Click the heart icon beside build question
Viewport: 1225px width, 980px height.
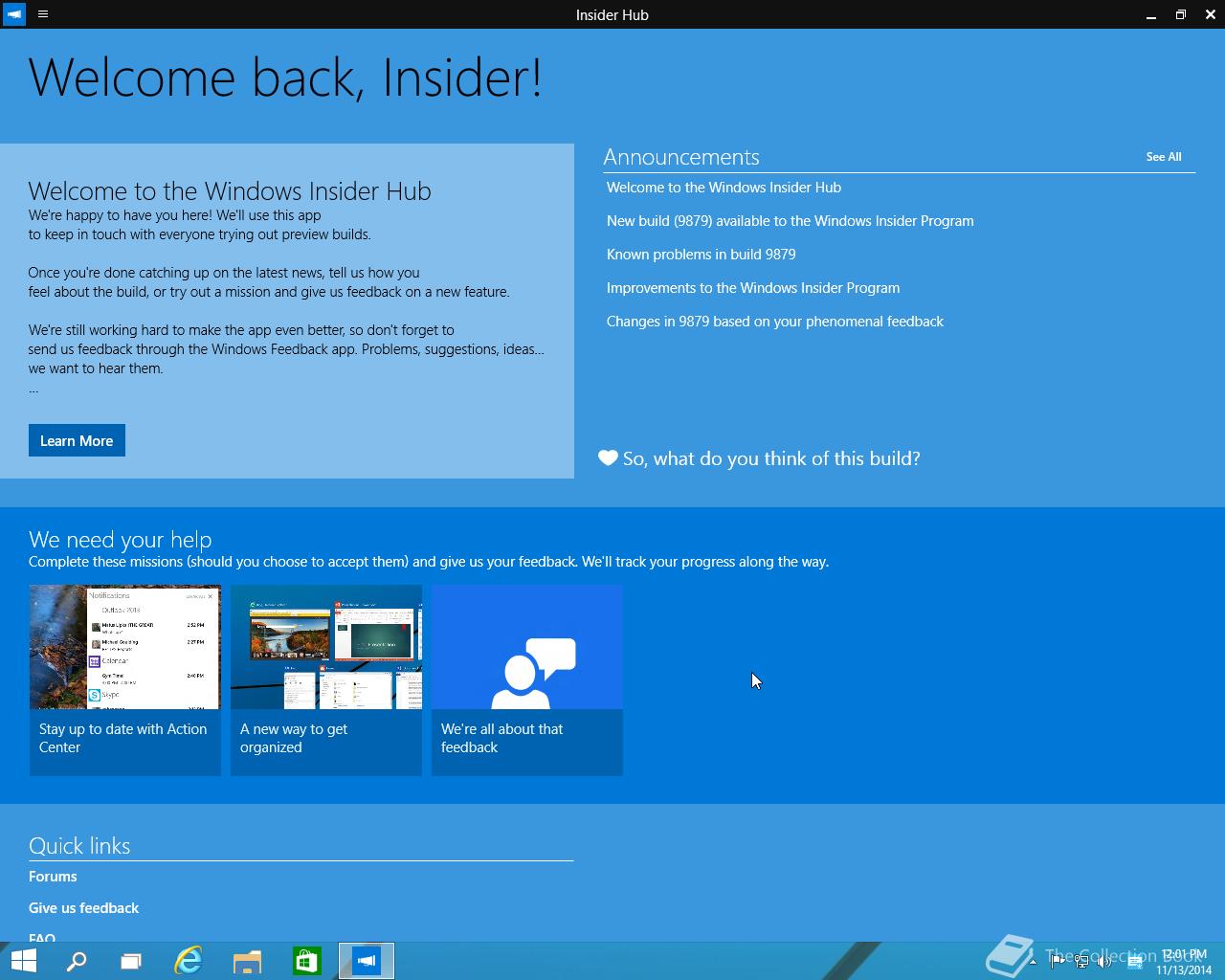[608, 457]
